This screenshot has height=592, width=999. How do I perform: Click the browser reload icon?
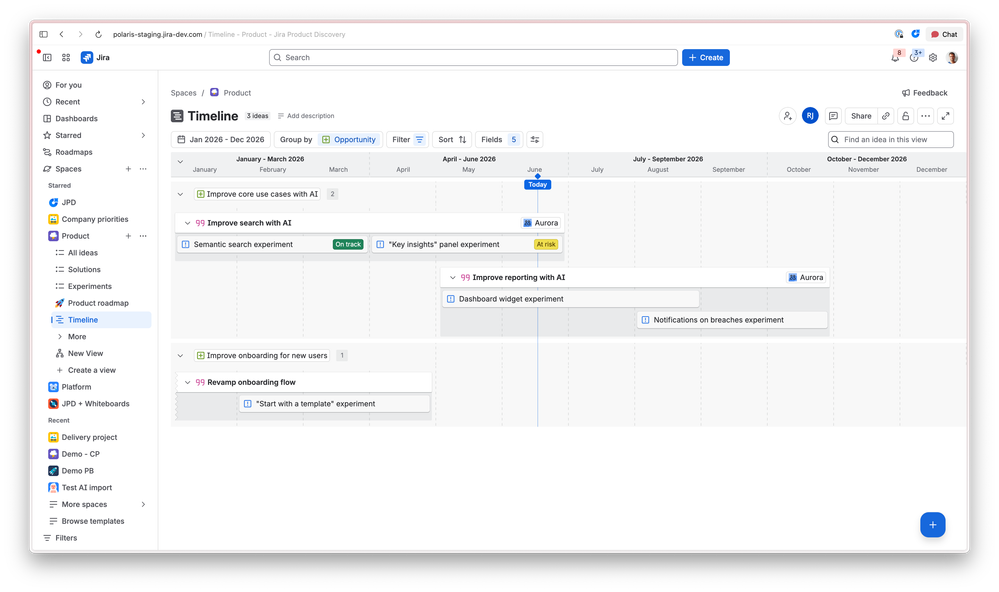(98, 34)
